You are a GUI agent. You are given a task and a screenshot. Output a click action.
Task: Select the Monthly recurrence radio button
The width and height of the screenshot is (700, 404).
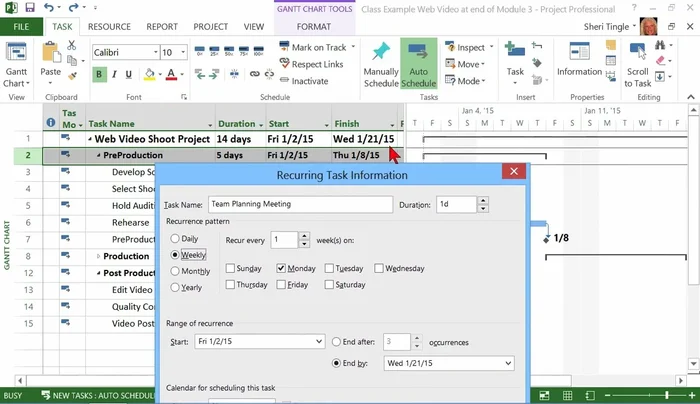(176, 271)
